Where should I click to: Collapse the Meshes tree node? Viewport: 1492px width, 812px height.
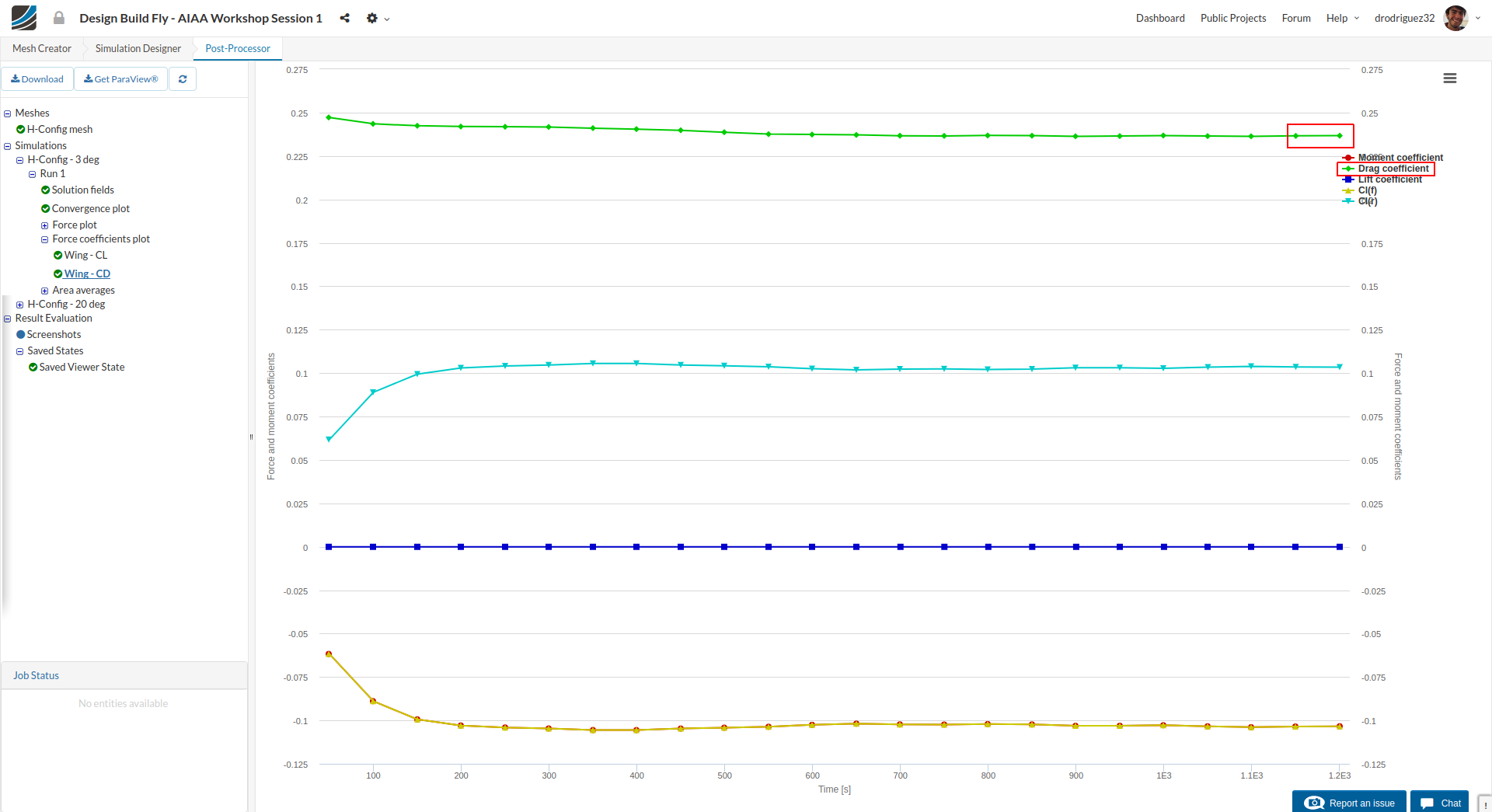click(x=8, y=113)
